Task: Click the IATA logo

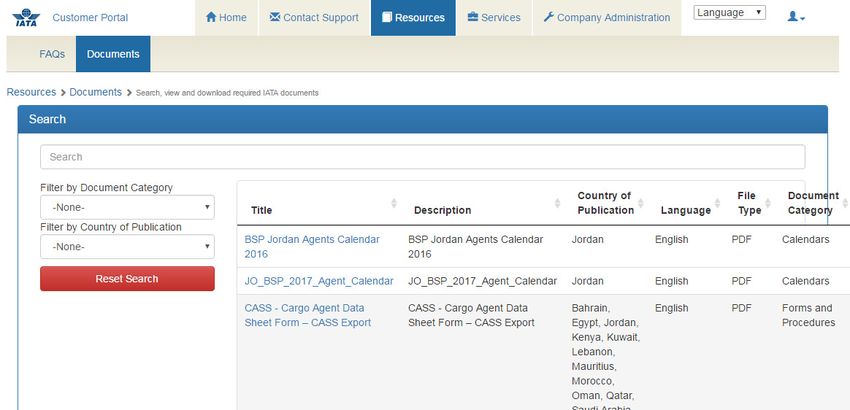Action: tap(26, 17)
